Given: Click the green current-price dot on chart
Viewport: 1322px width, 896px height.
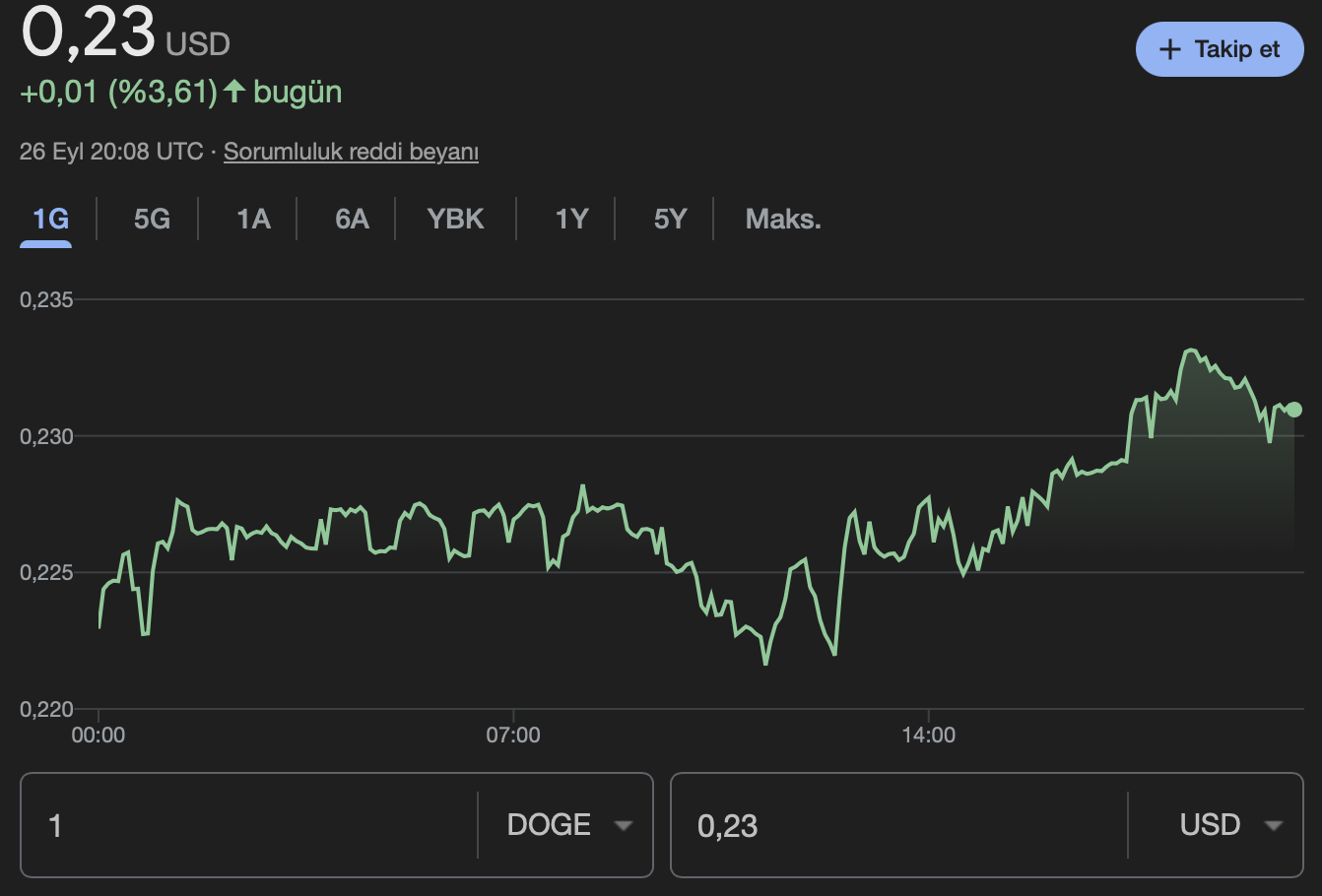Looking at the screenshot, I should 1293,410.
